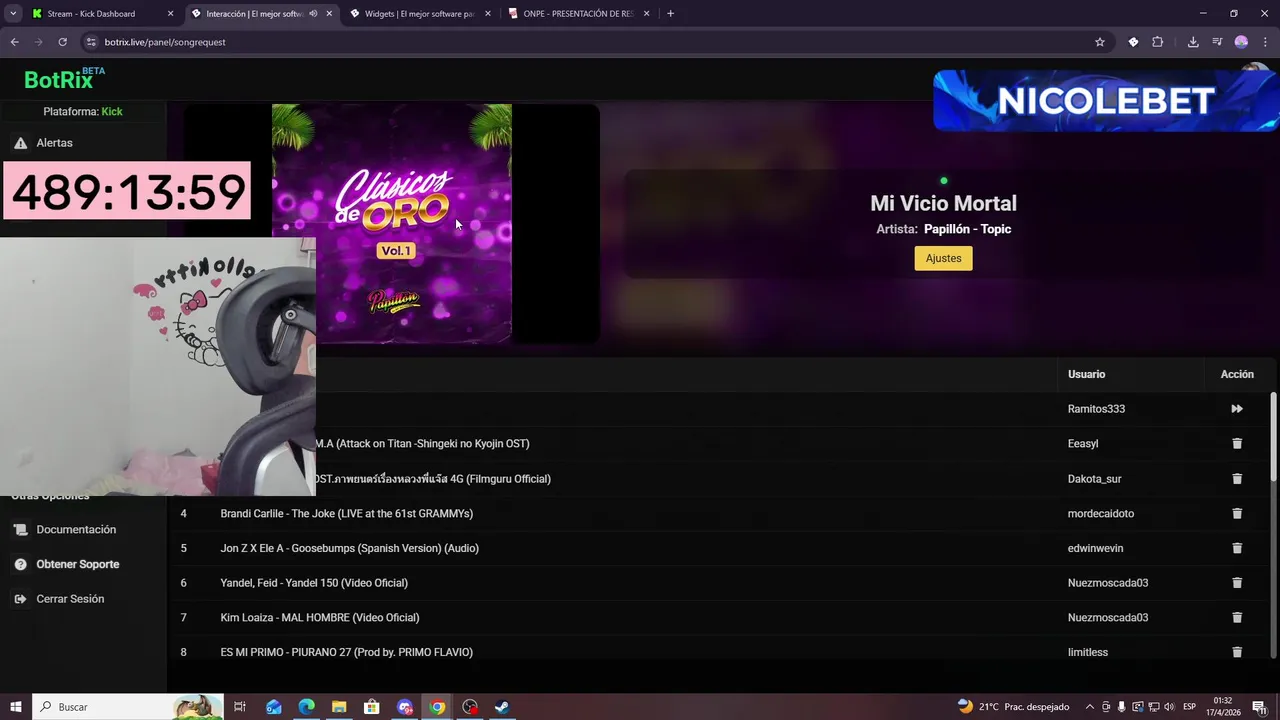The width and height of the screenshot is (1280, 720).
Task: Click username mordecaidoto
Action: (1101, 514)
